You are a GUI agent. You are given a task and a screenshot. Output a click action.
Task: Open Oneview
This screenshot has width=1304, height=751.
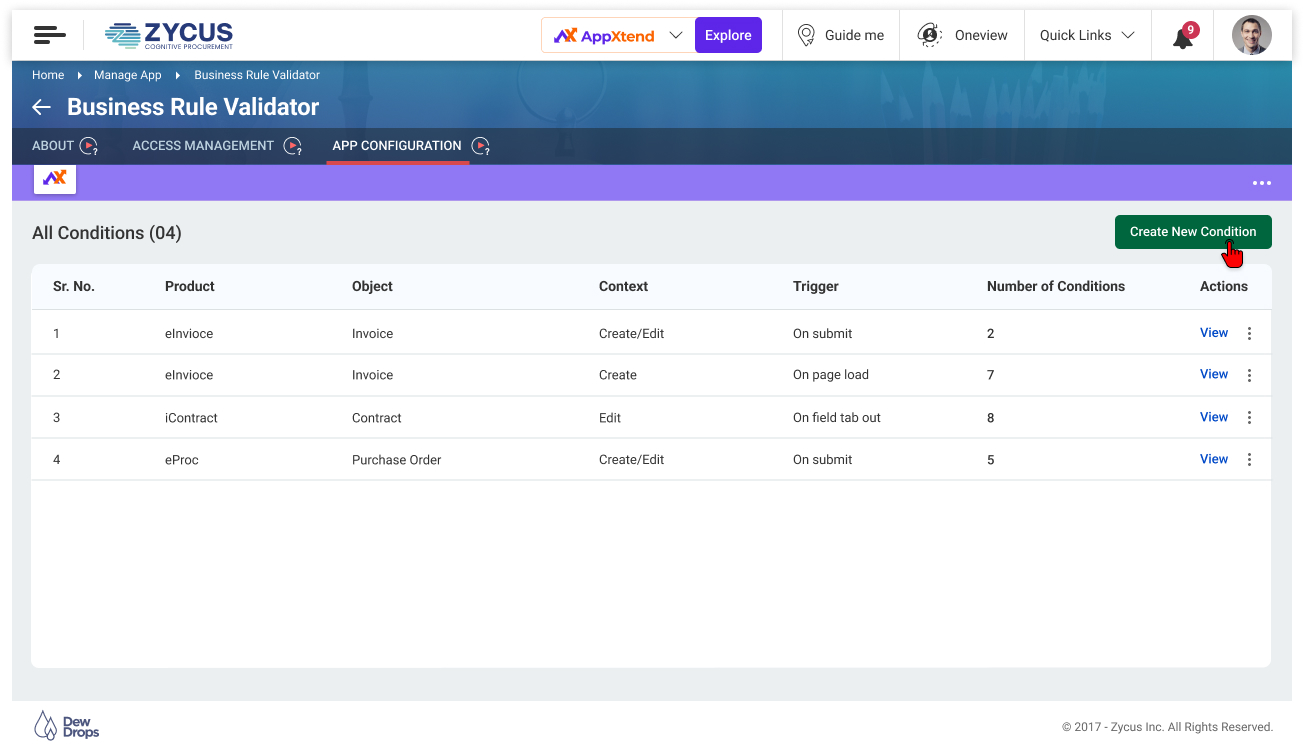click(x=962, y=35)
